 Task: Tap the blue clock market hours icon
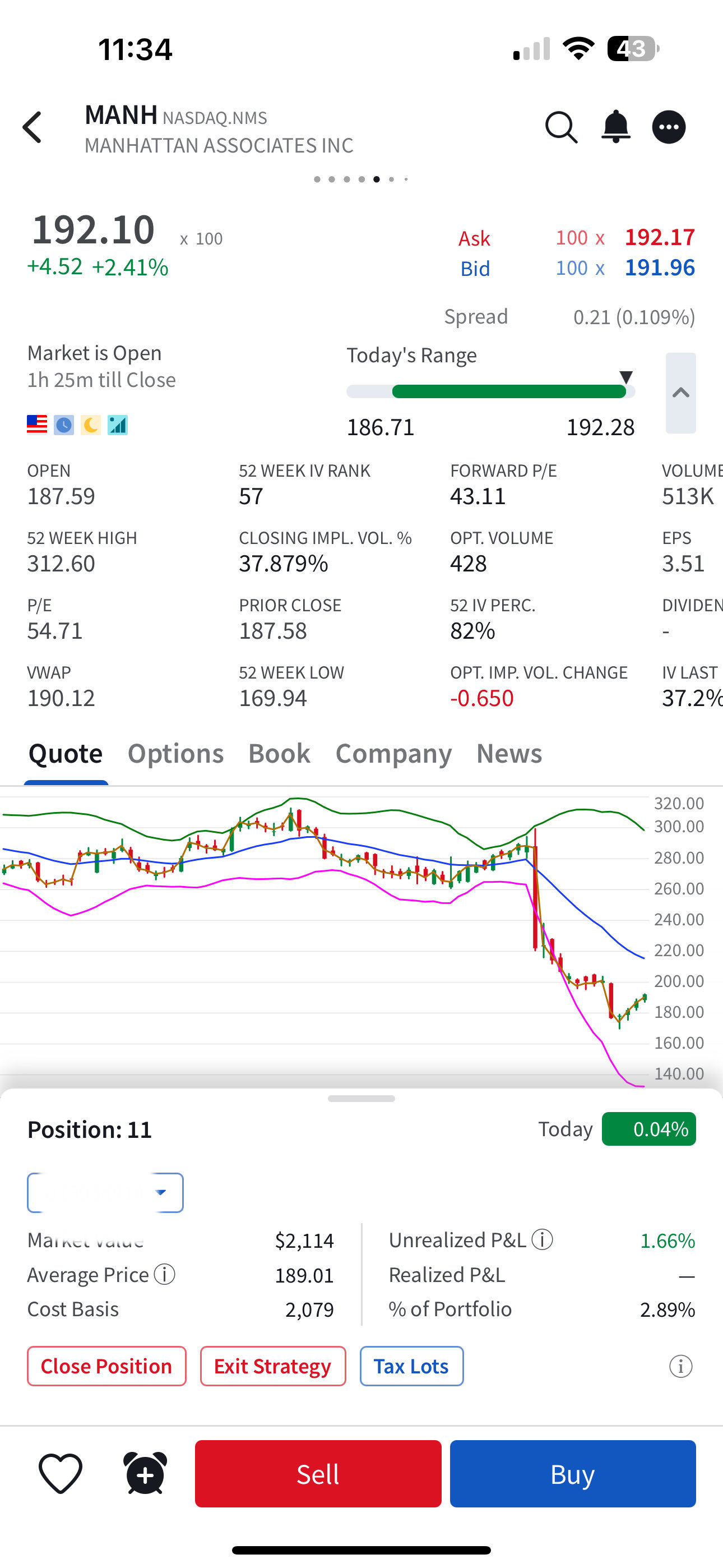pyautogui.click(x=64, y=425)
